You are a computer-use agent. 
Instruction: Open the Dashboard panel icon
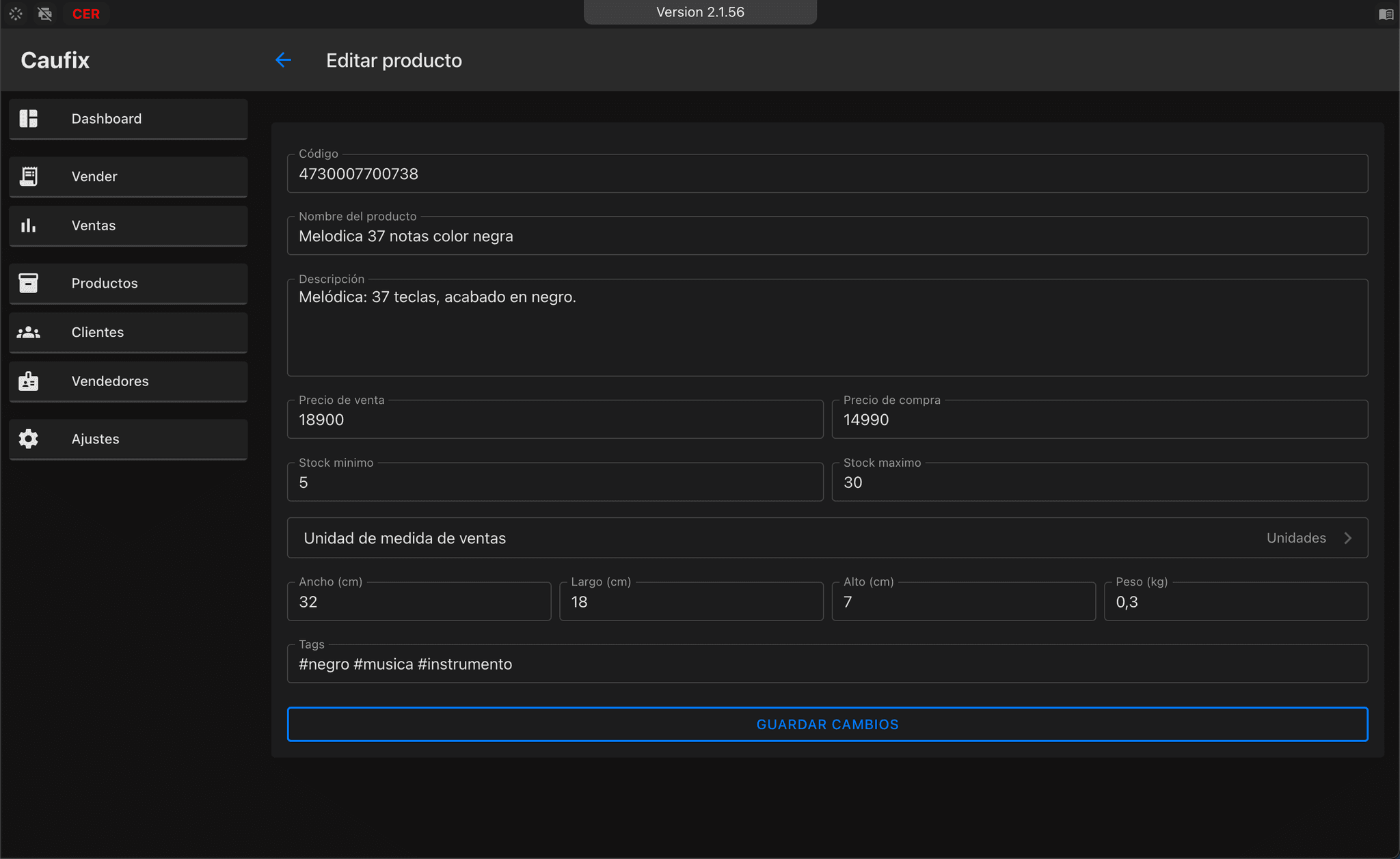28,118
